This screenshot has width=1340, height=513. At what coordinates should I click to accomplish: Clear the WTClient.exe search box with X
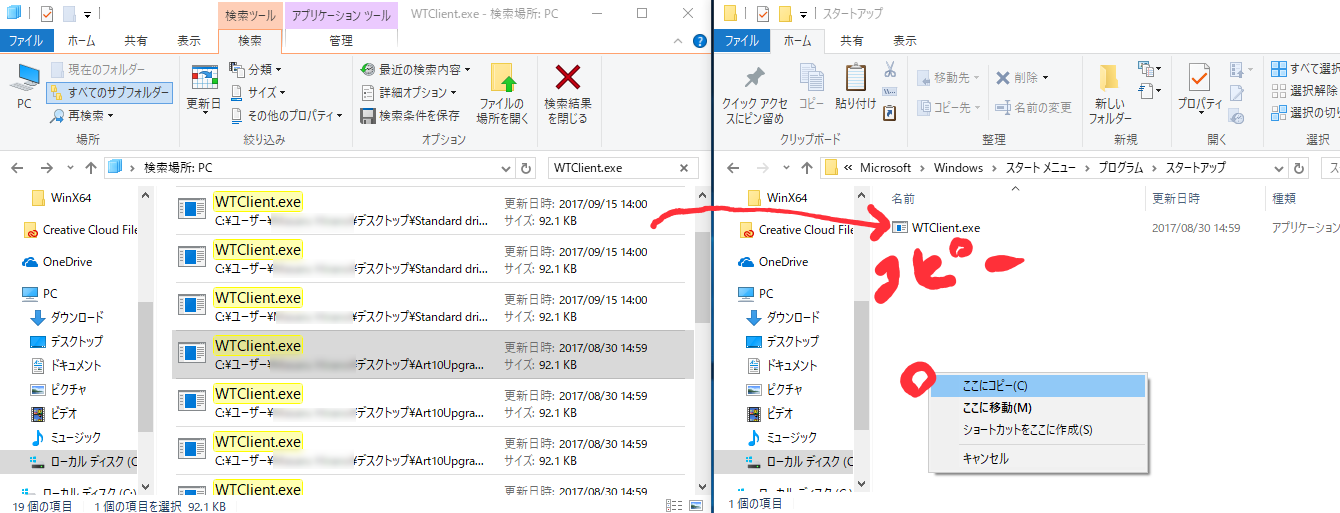[x=684, y=168]
